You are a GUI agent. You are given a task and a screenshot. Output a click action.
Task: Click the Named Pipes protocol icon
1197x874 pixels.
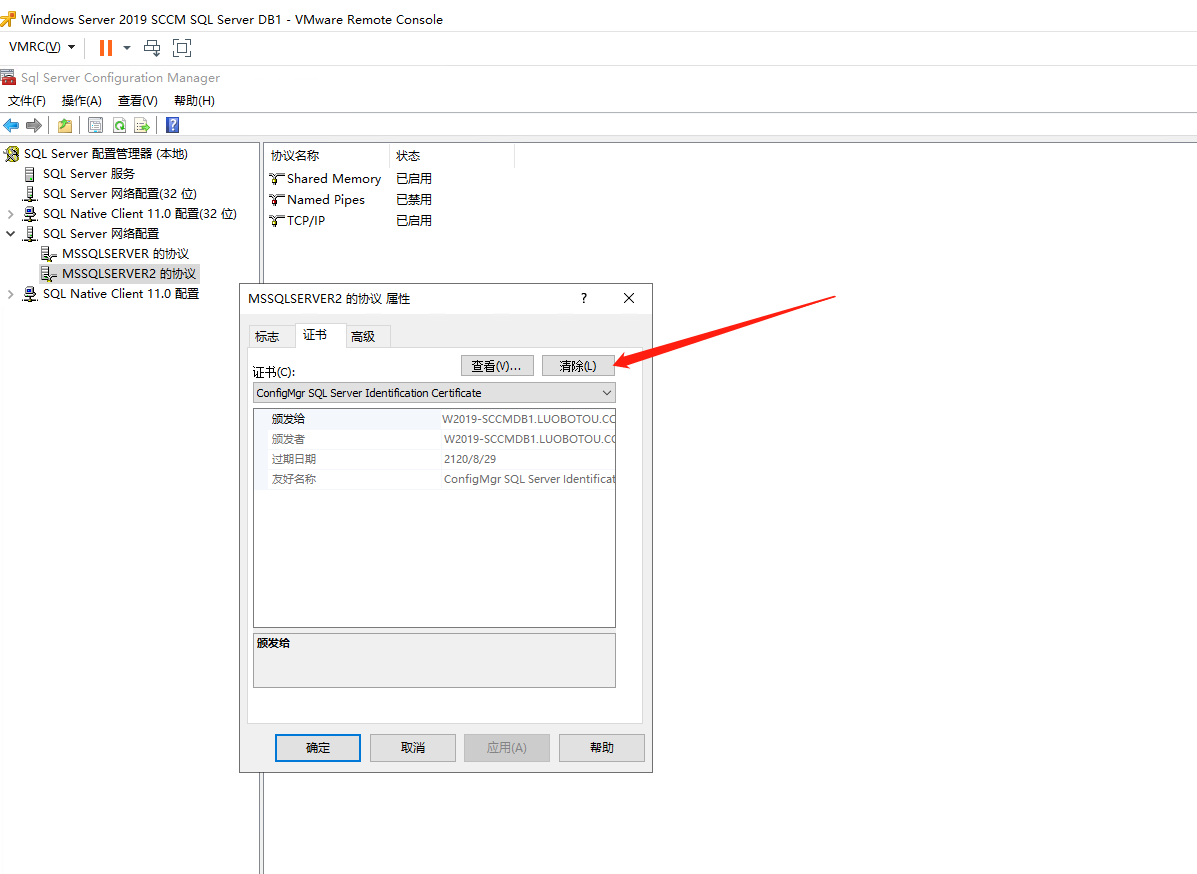tap(276, 200)
